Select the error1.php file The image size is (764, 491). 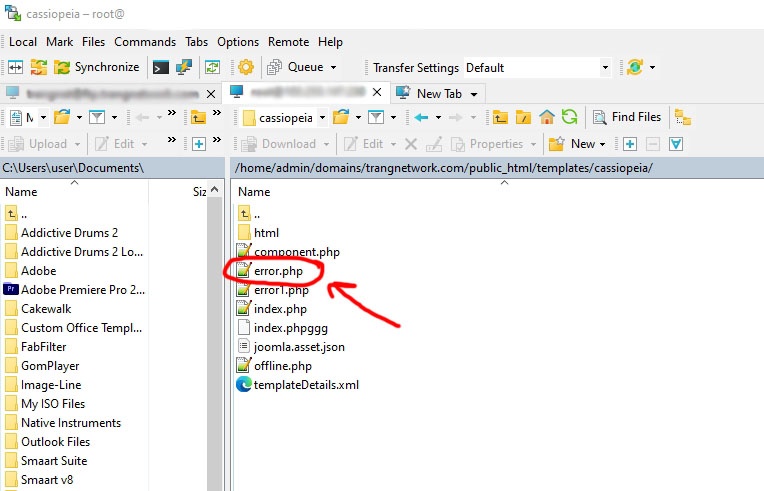(x=281, y=290)
